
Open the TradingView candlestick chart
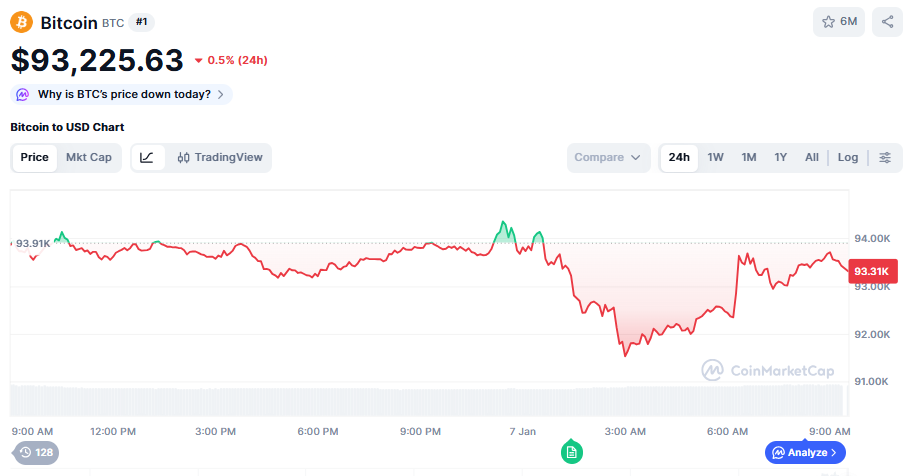click(x=220, y=157)
